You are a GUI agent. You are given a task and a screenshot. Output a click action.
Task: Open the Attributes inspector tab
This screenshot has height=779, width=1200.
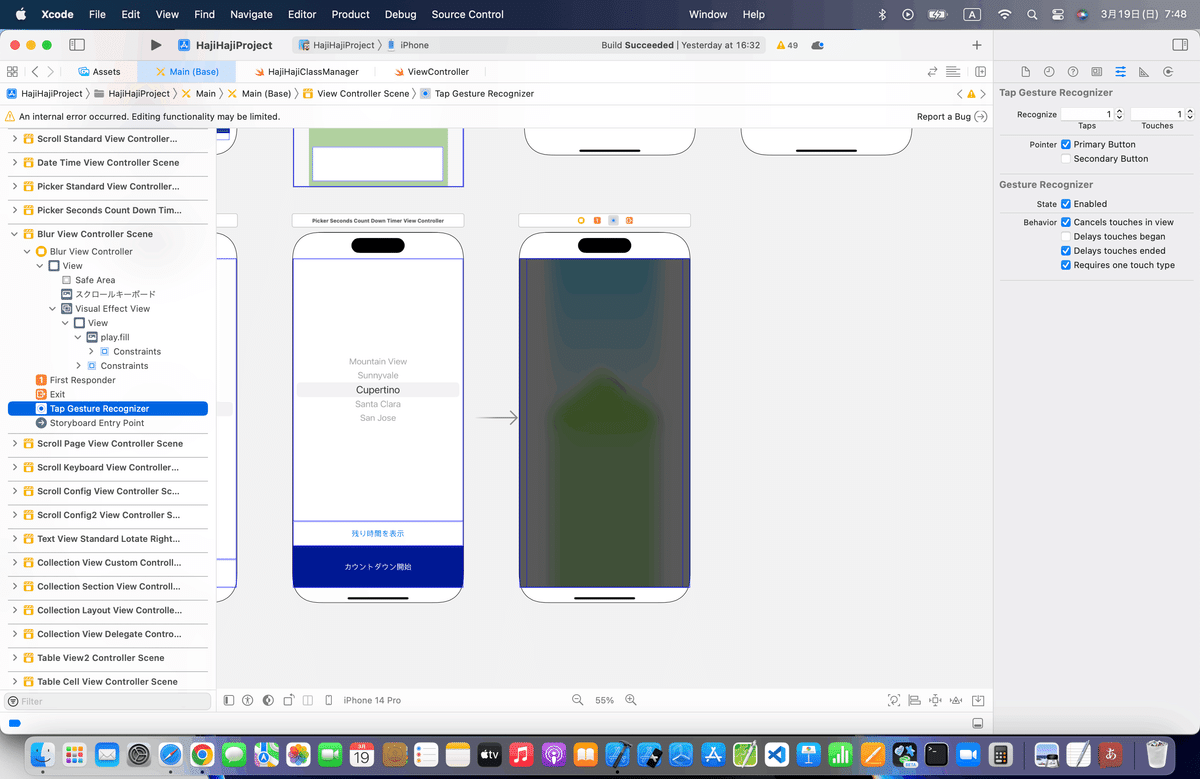pos(1121,72)
